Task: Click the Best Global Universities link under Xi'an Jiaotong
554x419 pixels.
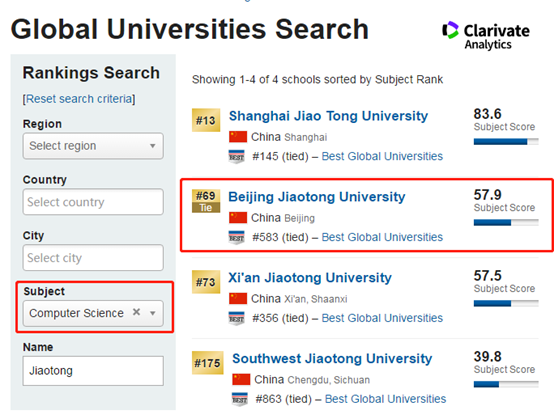Action: coord(382,318)
